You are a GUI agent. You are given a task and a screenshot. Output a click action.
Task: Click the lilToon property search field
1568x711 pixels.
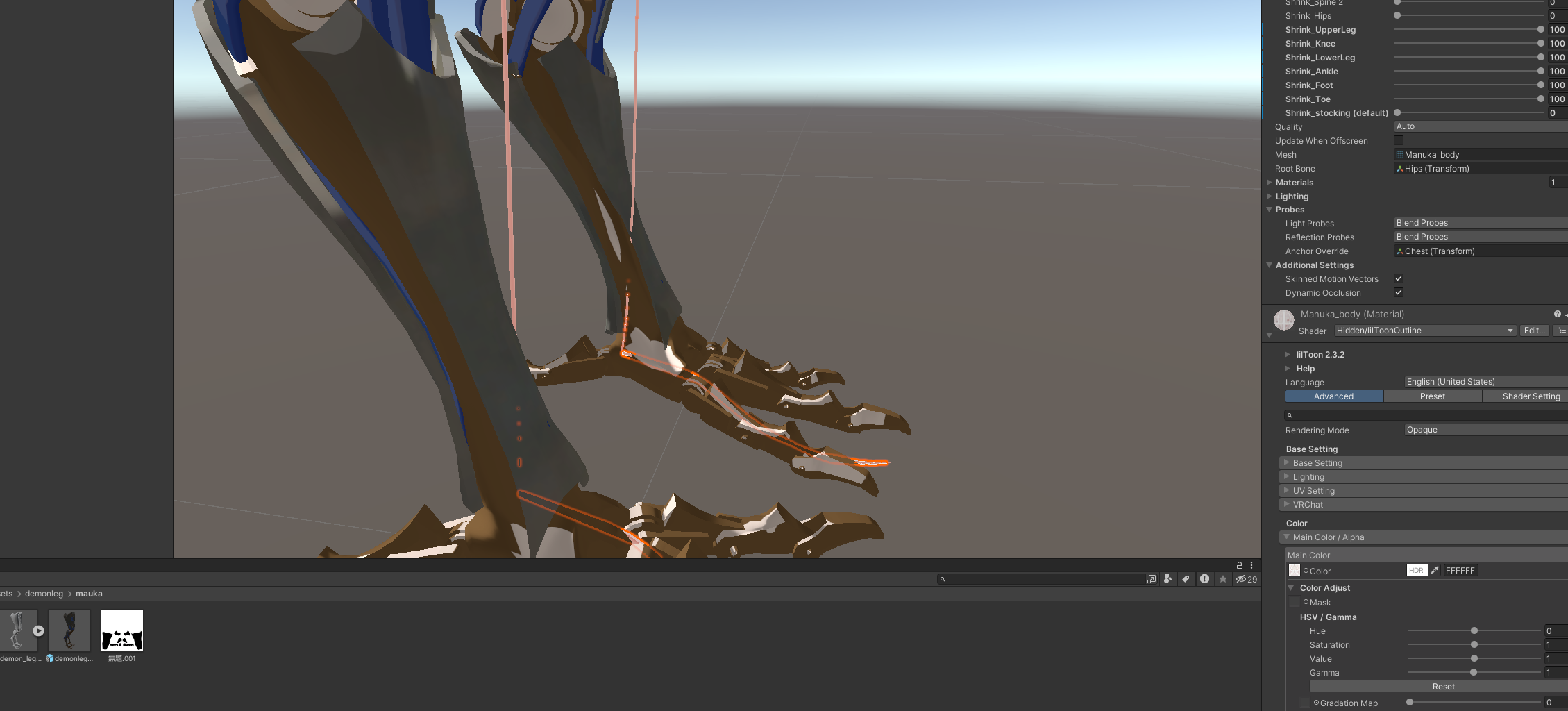pos(1426,415)
